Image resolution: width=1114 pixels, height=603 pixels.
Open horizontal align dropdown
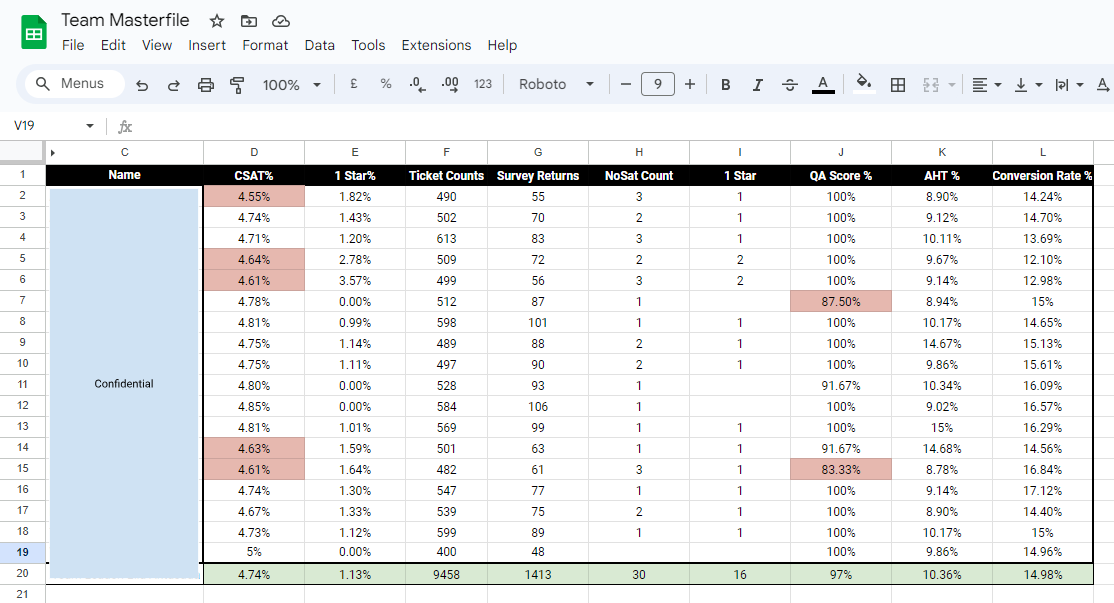[987, 85]
